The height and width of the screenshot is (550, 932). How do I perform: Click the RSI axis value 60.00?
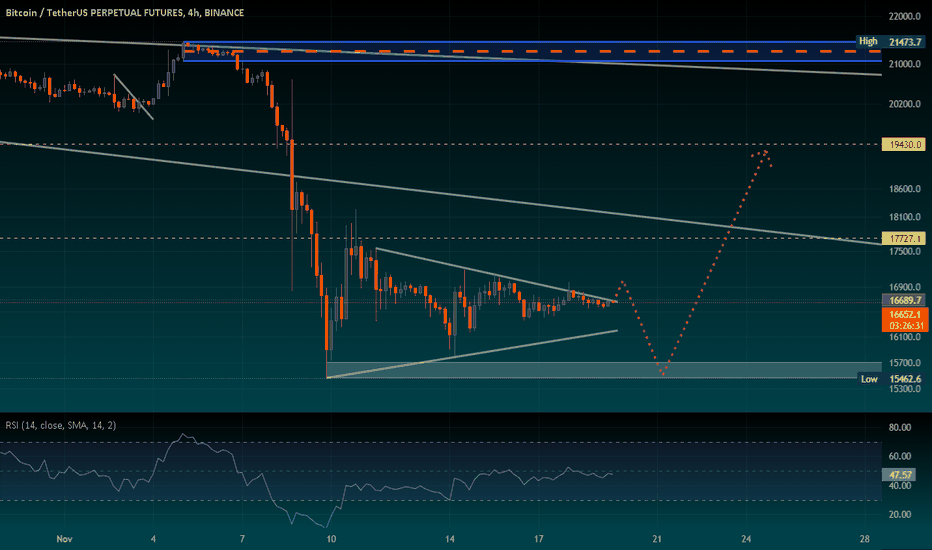pyautogui.click(x=900, y=456)
